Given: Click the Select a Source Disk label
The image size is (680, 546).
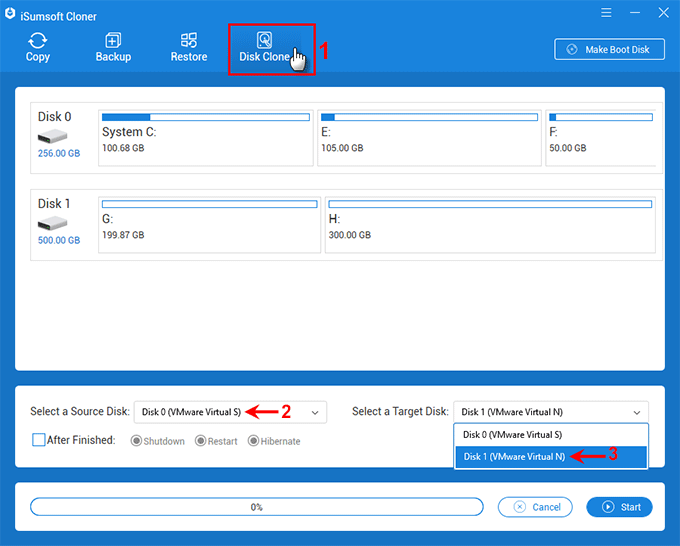Looking at the screenshot, I should [80, 411].
